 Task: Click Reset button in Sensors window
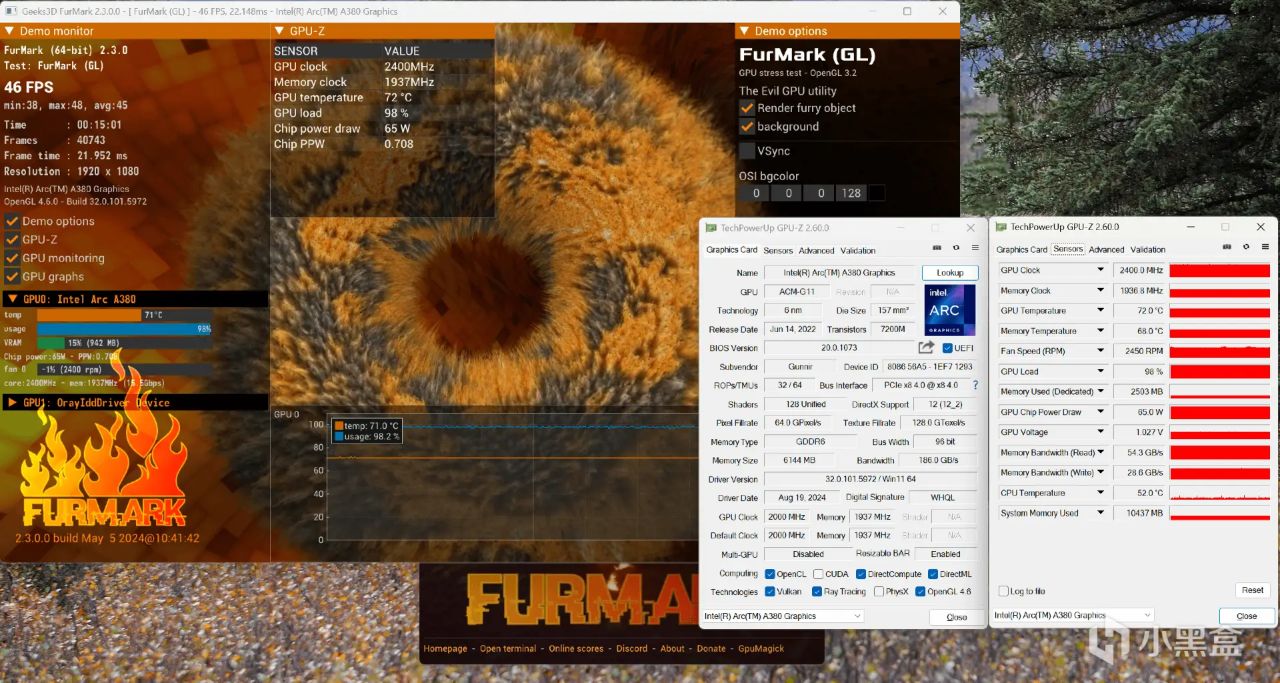[1252, 590]
